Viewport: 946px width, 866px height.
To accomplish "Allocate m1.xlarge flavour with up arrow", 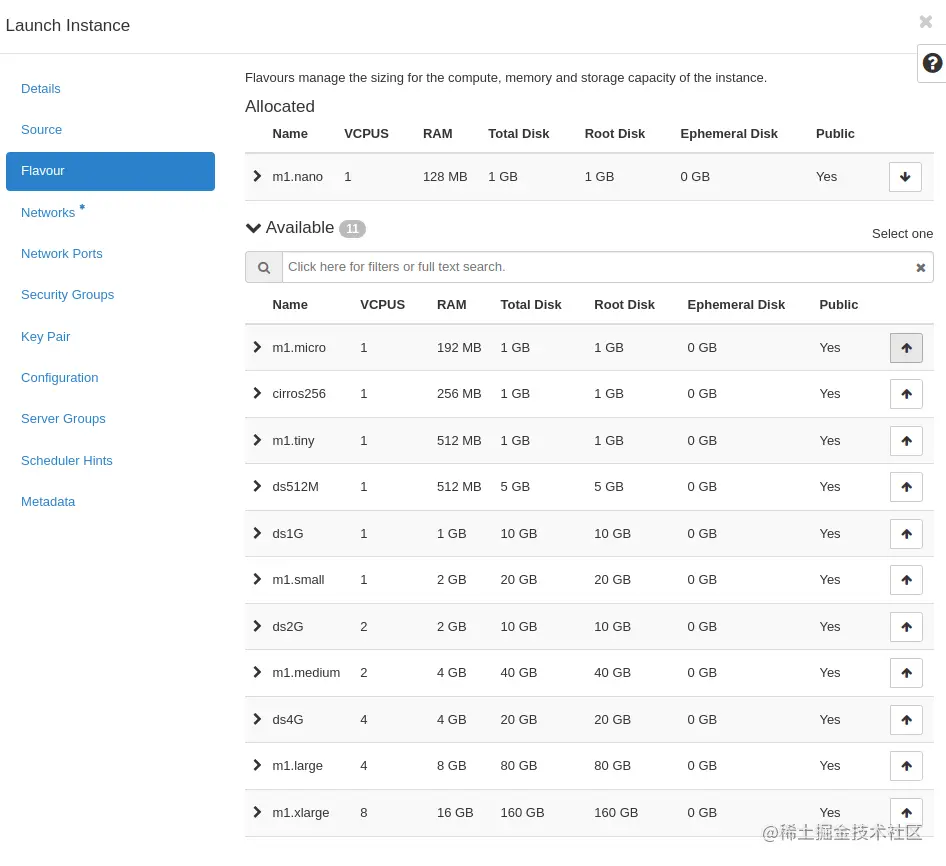I will pyautogui.click(x=906, y=813).
